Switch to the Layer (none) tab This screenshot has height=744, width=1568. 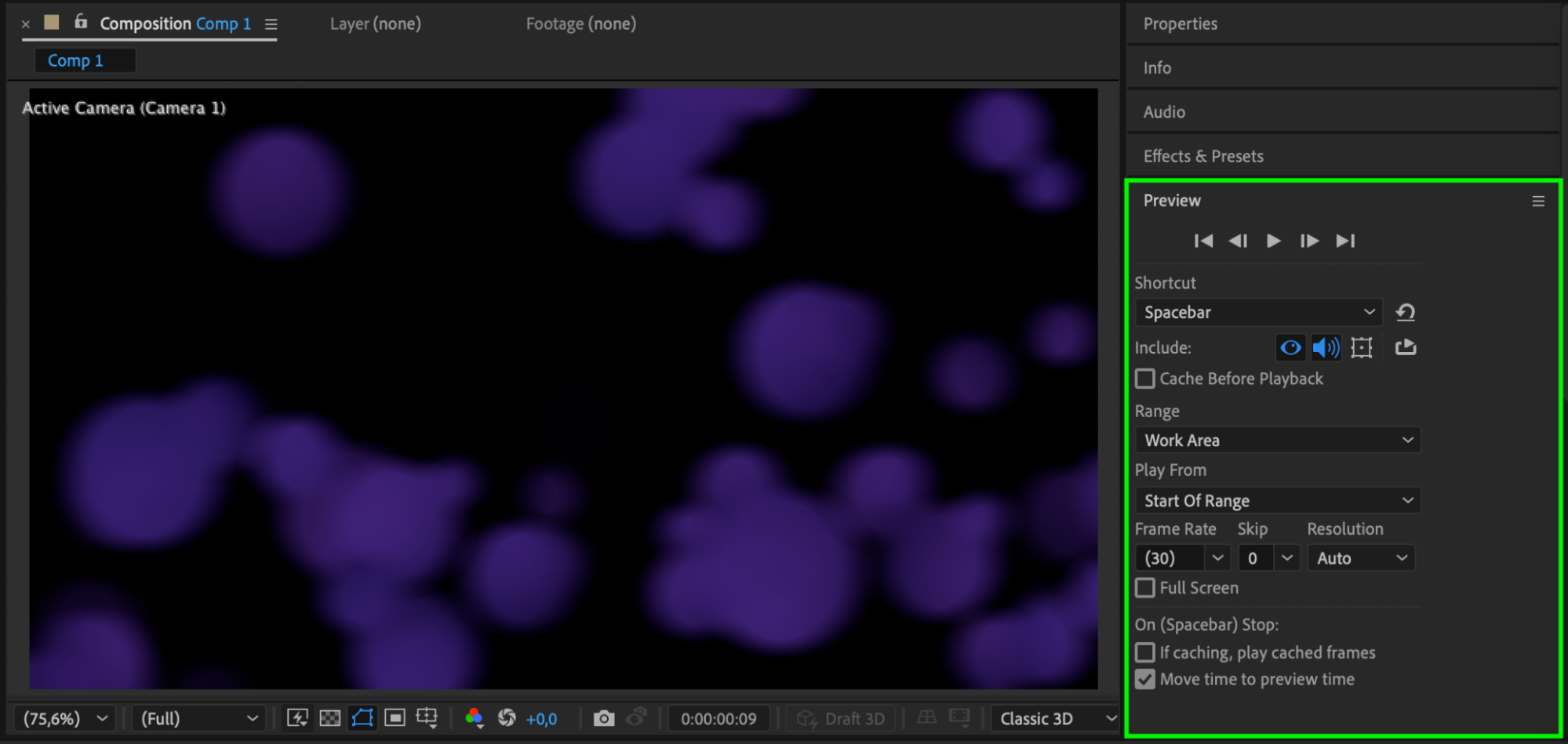[376, 24]
